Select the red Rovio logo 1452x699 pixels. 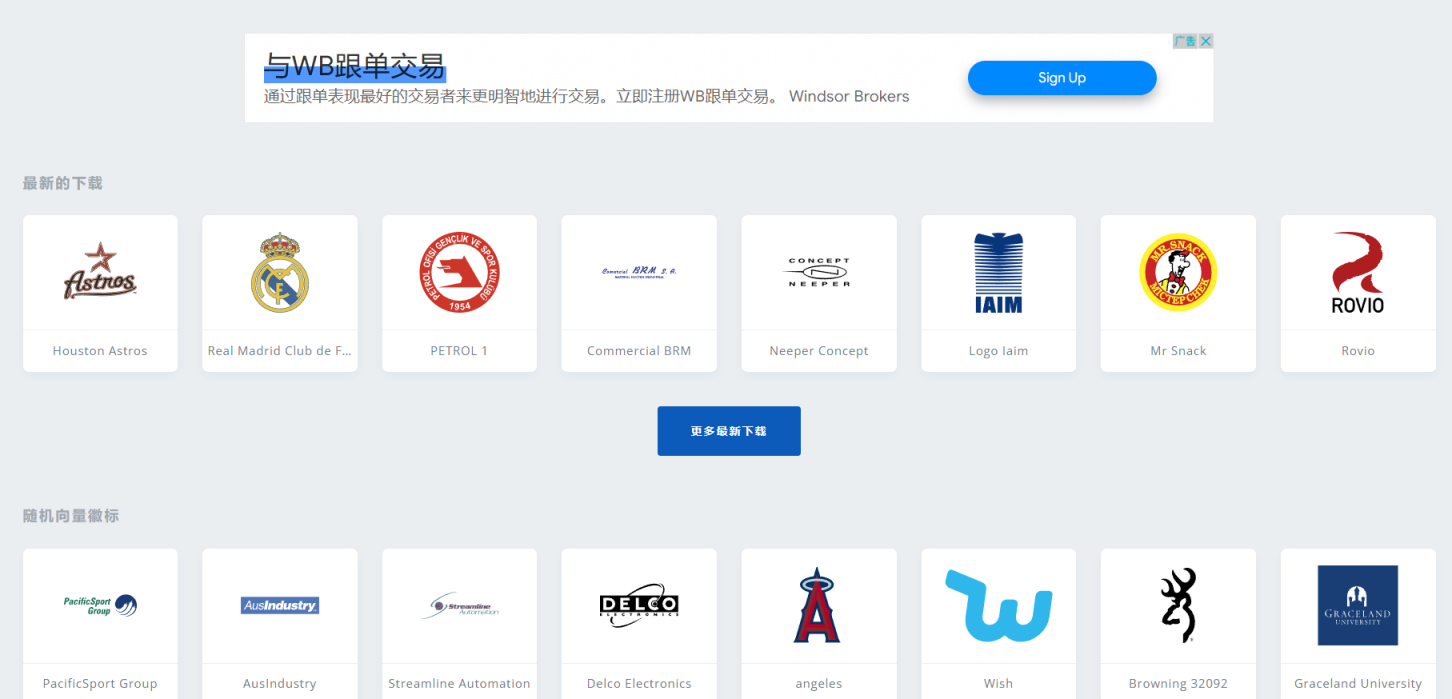(x=1358, y=272)
